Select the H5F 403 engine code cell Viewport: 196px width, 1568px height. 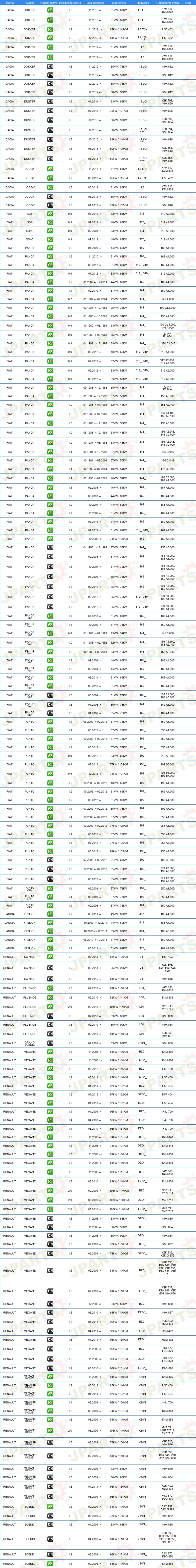coord(167,956)
